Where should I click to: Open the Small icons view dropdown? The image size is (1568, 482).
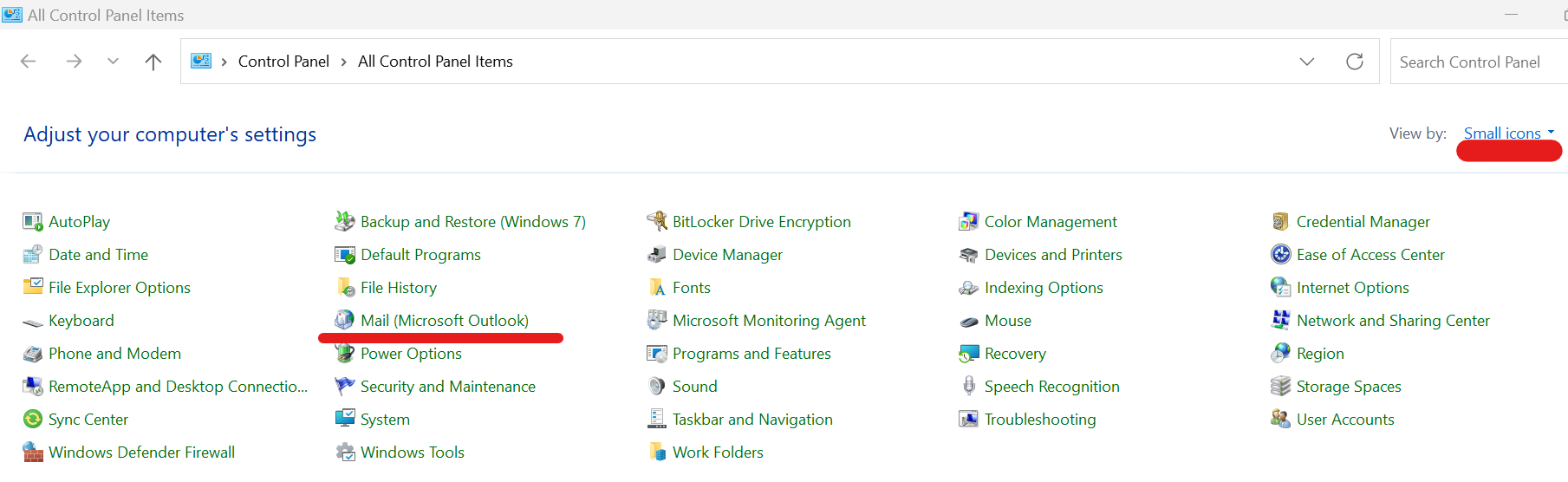click(x=1509, y=134)
